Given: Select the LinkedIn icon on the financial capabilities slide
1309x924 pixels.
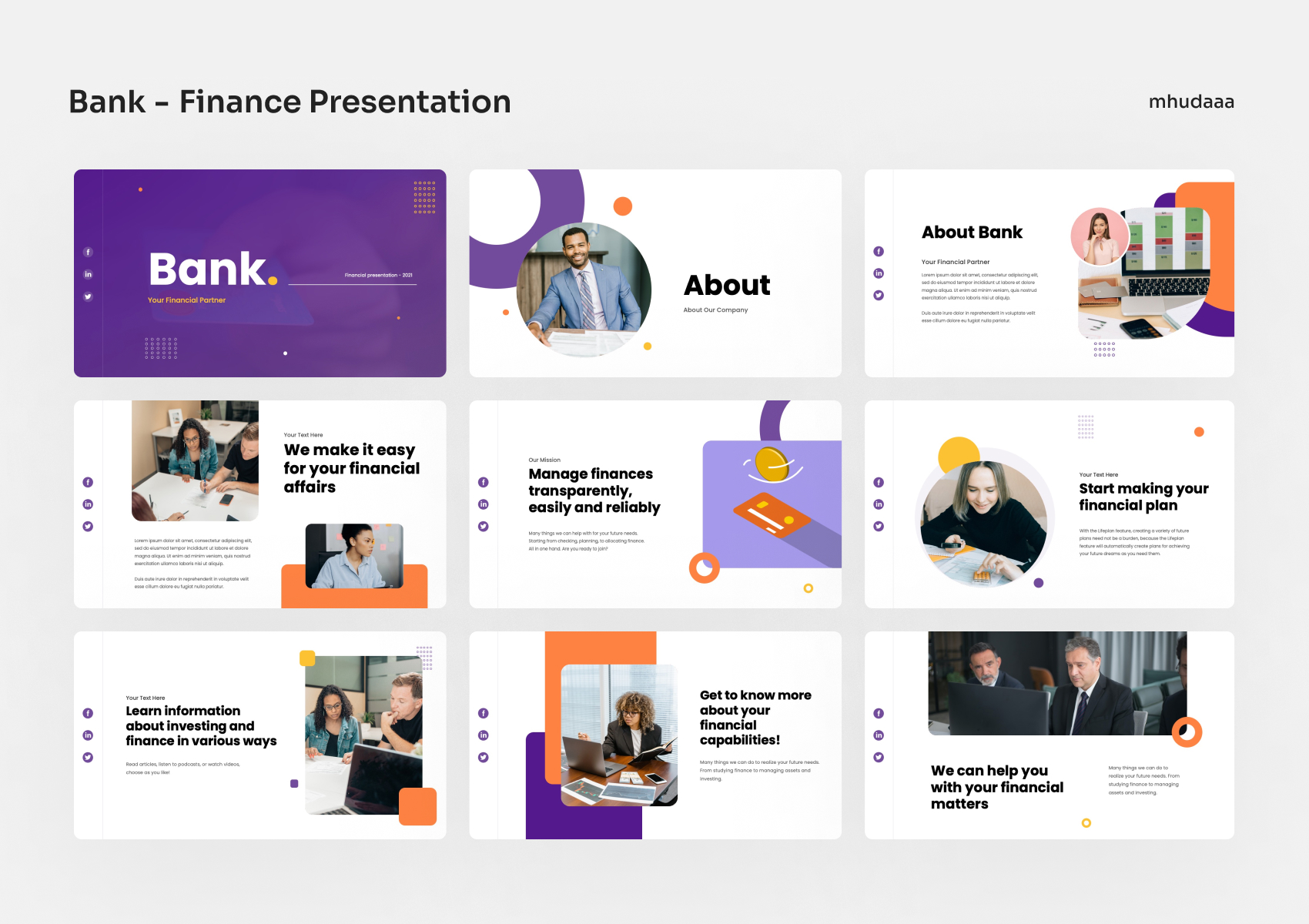Looking at the screenshot, I should tap(483, 735).
